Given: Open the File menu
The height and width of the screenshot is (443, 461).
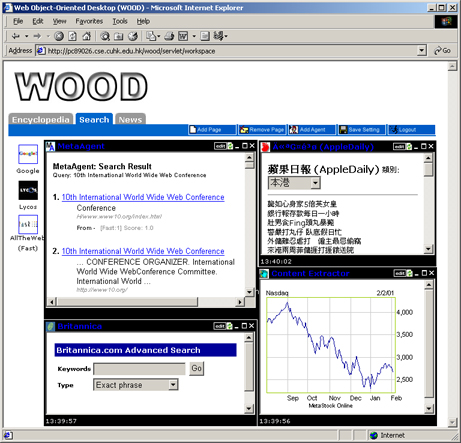Looking at the screenshot, I should tap(18, 21).
